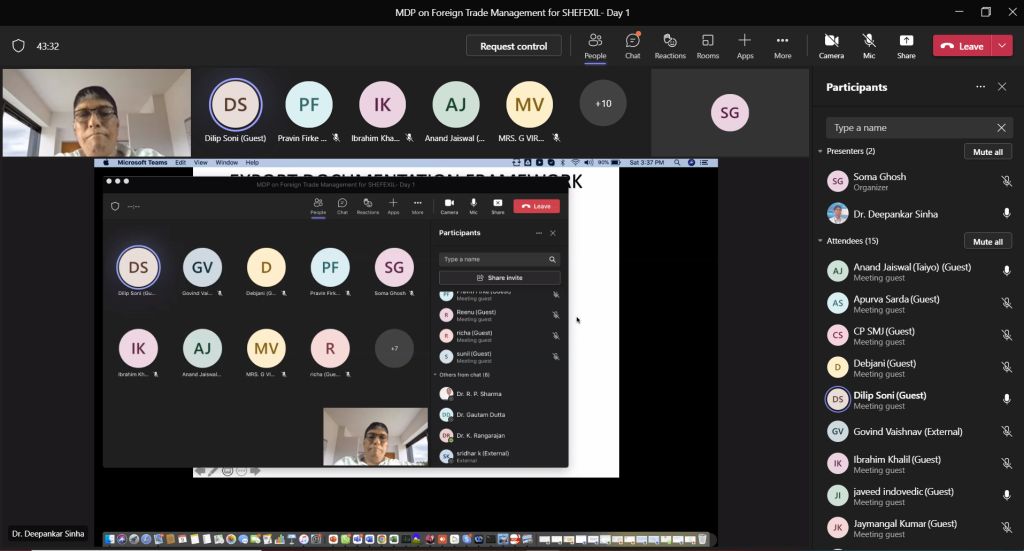1024x551 pixels.
Task: Click the Request control button
Action: click(x=513, y=46)
